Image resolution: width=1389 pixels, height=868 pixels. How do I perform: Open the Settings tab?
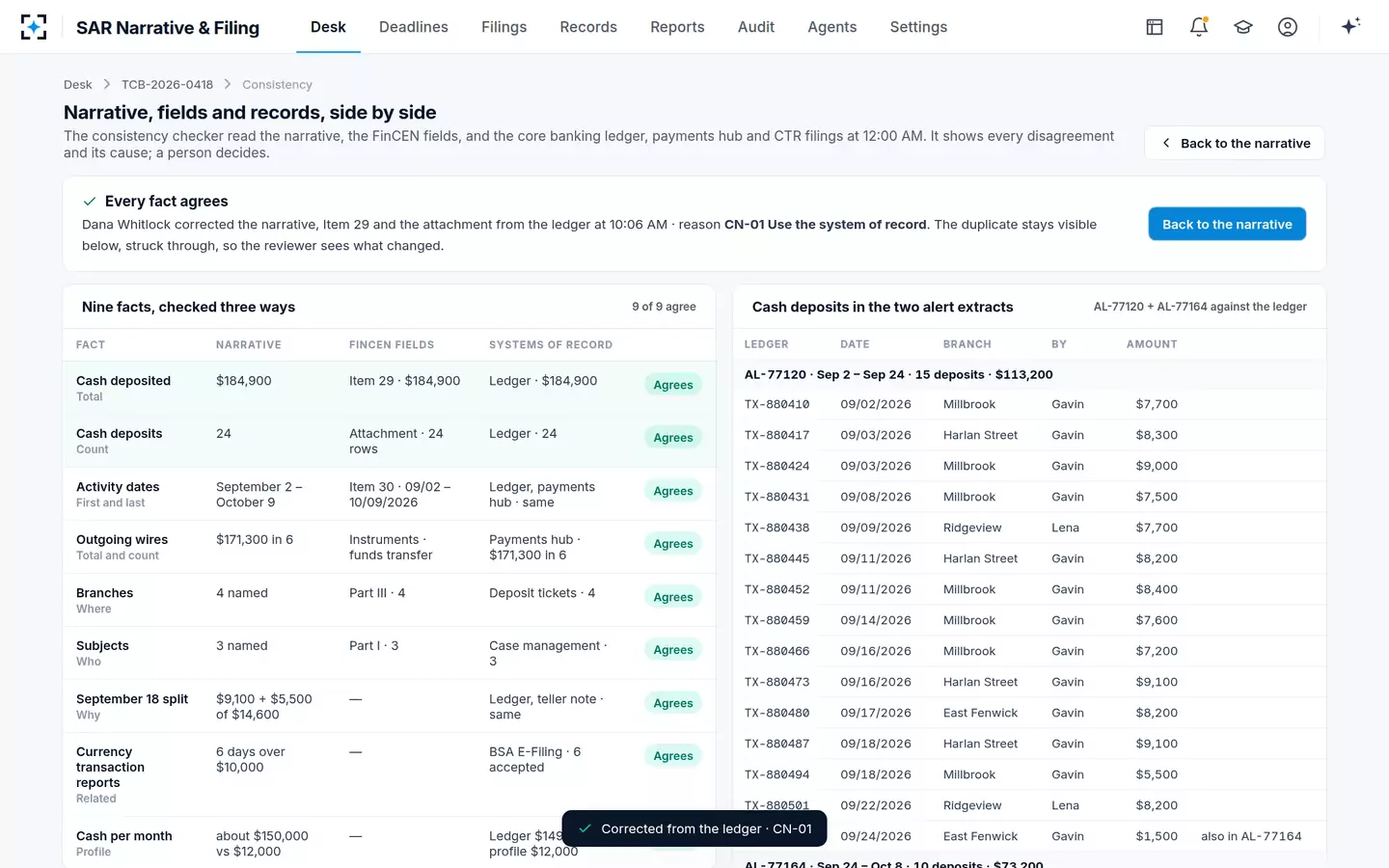(x=918, y=27)
